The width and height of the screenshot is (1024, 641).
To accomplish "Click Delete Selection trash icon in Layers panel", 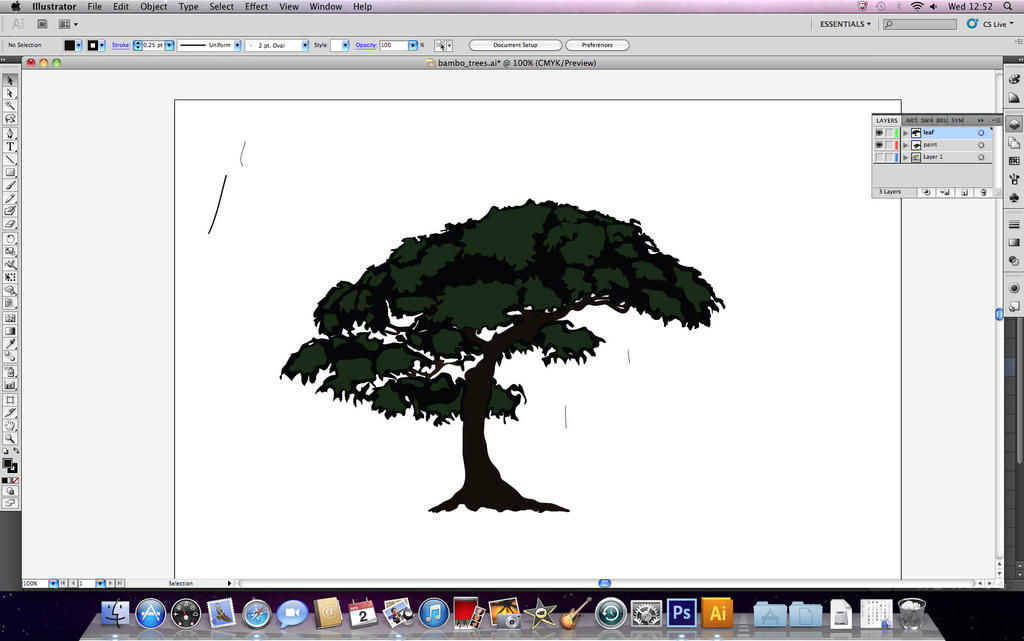I will click(984, 193).
